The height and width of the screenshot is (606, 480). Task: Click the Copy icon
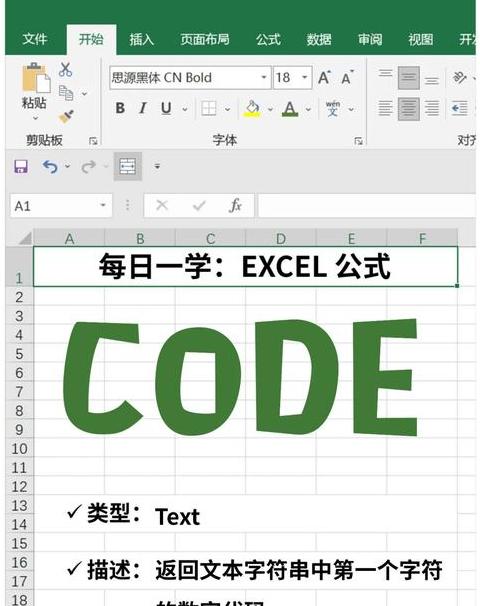point(66,93)
